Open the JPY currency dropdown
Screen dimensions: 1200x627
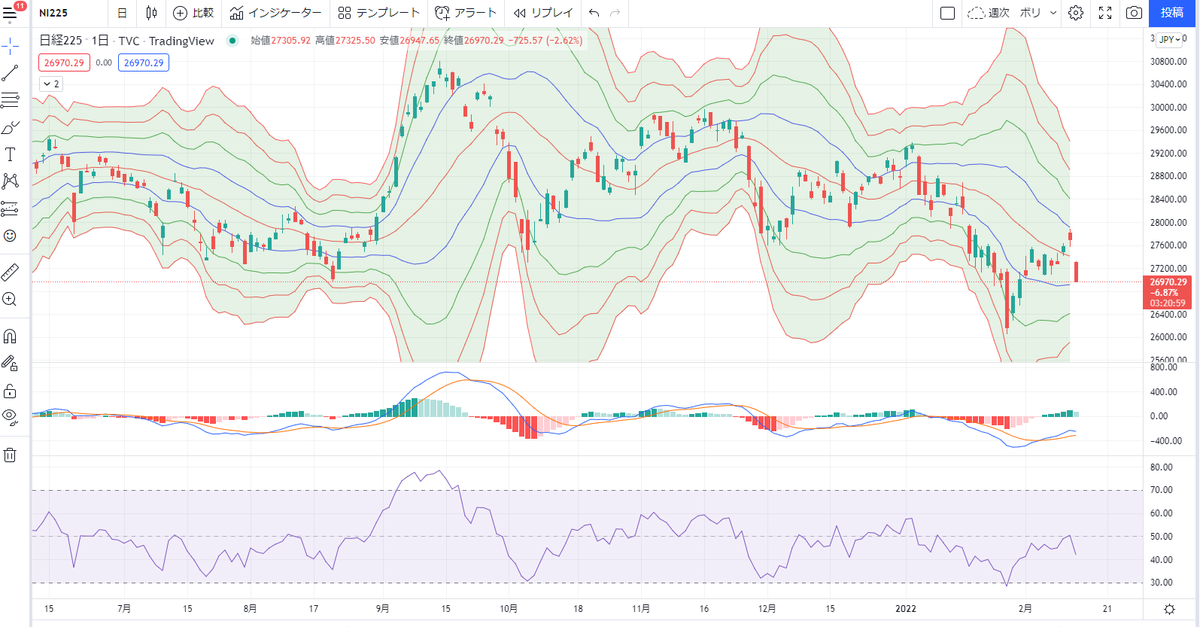1171,38
